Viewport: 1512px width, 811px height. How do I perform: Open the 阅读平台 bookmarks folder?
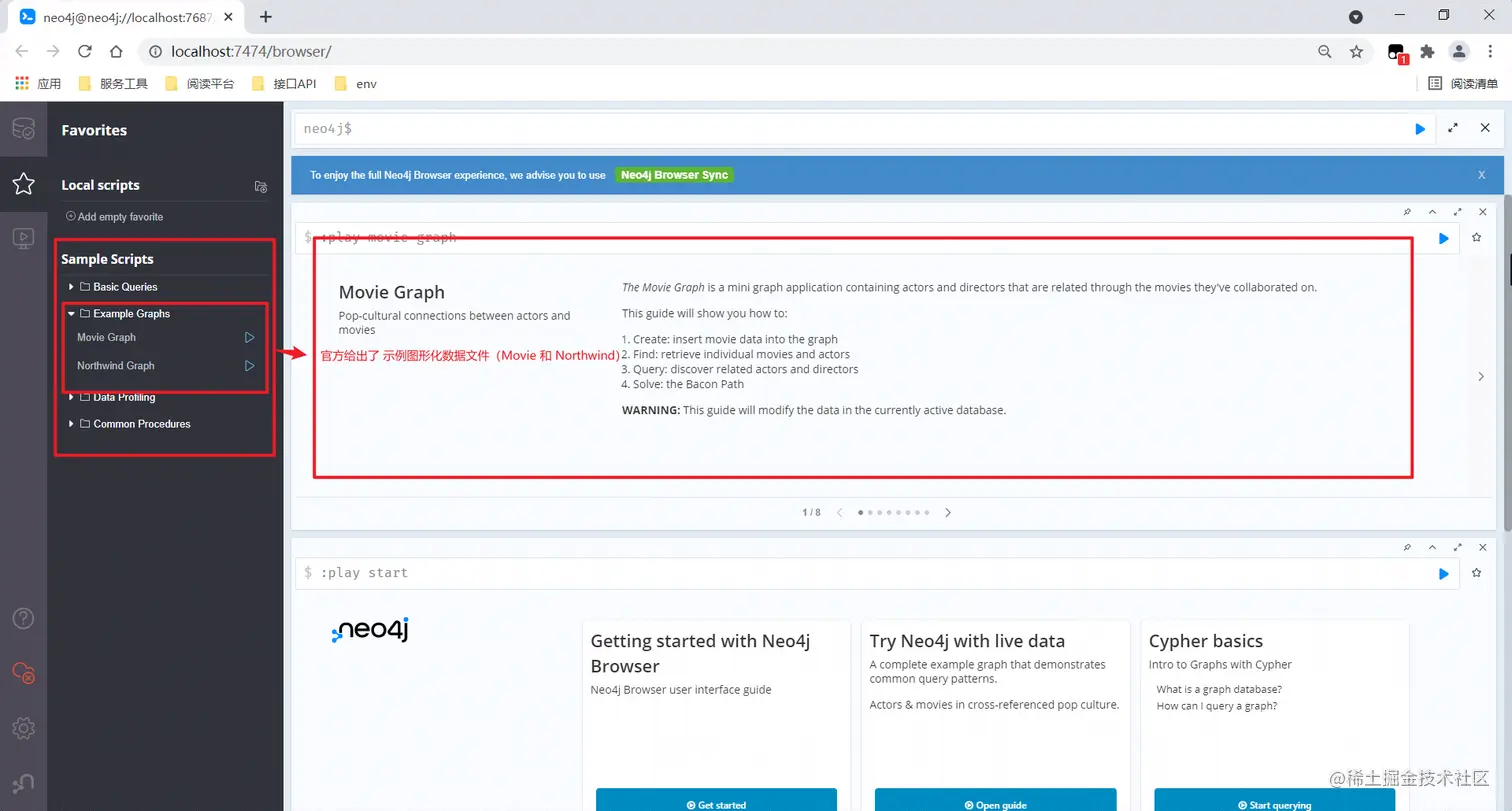tap(199, 83)
